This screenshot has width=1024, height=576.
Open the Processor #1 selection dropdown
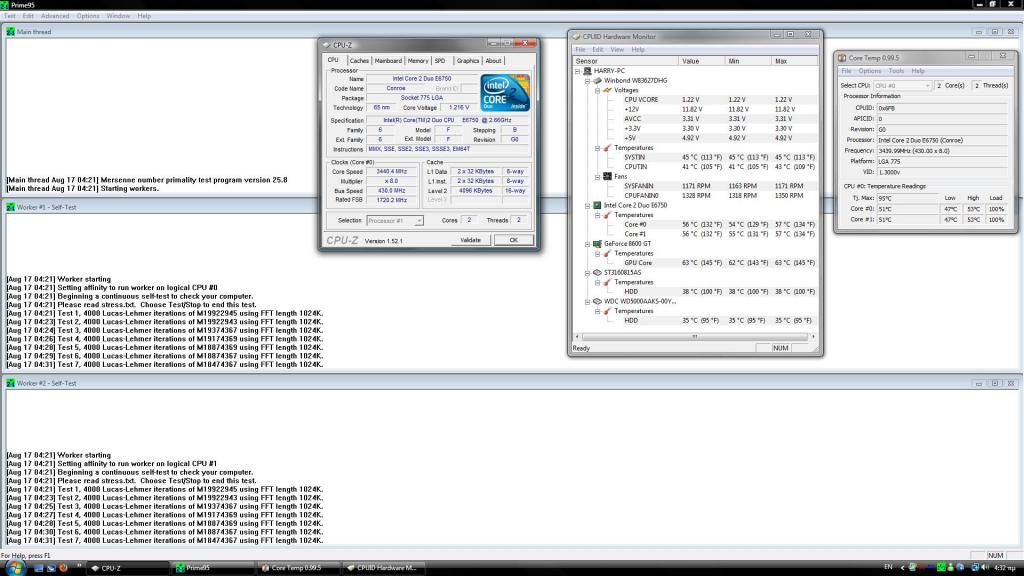[395, 220]
